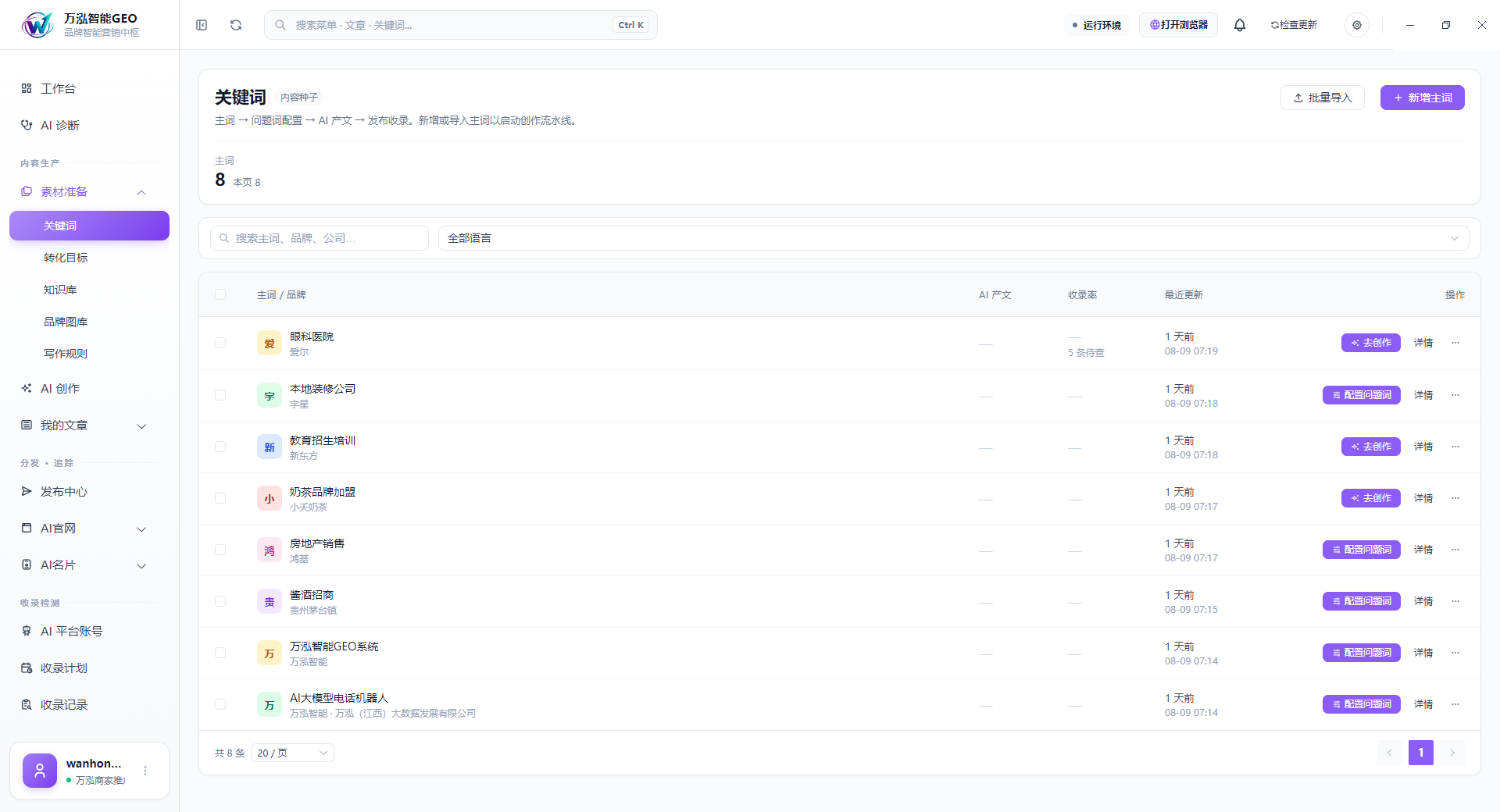Screen dimensions: 1500x812
Task: Check the 酱酒招商 row checkbox
Action: point(220,601)
